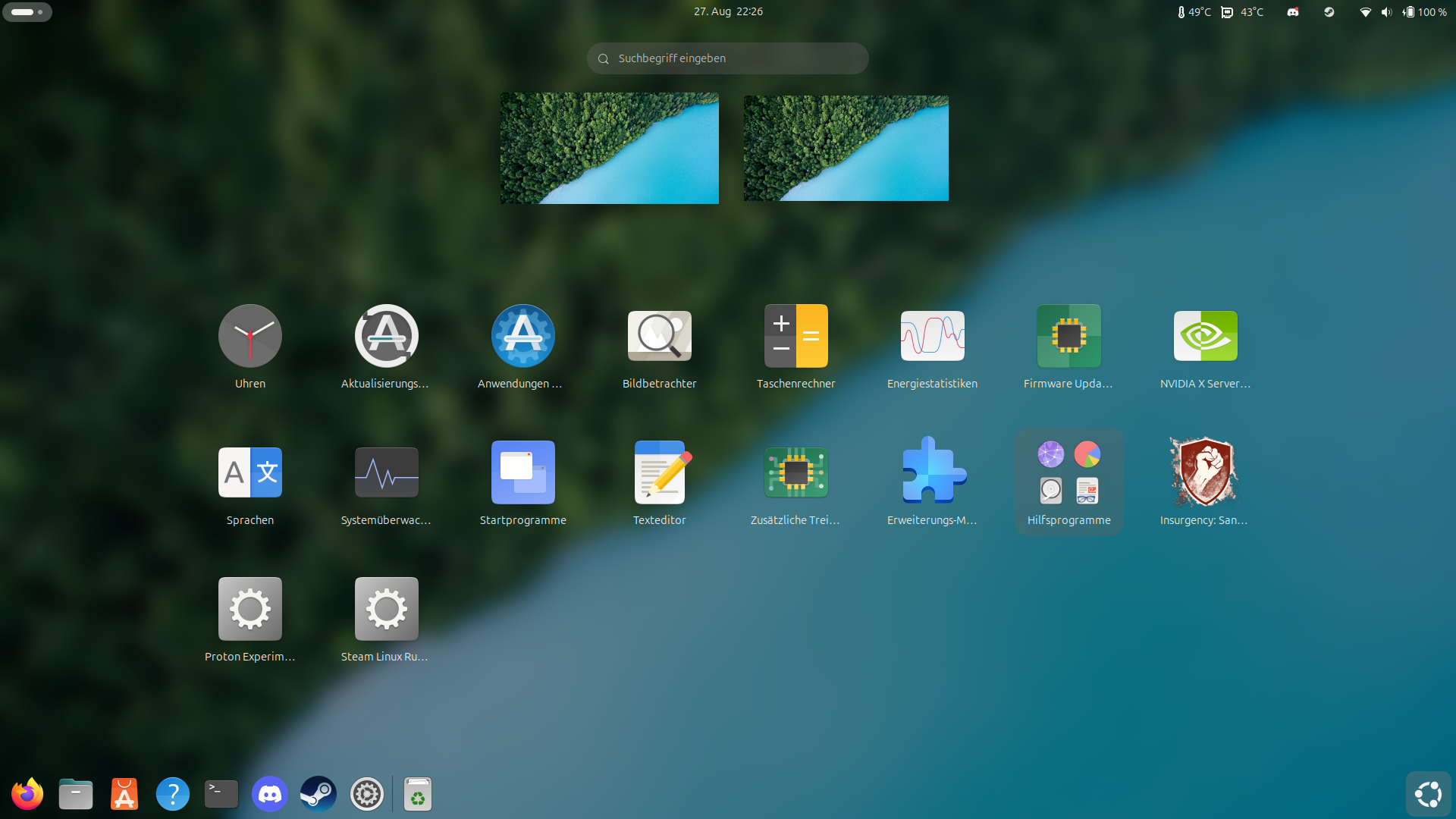
Task: Click the battery 100 % indicator
Action: pyautogui.click(x=1424, y=12)
